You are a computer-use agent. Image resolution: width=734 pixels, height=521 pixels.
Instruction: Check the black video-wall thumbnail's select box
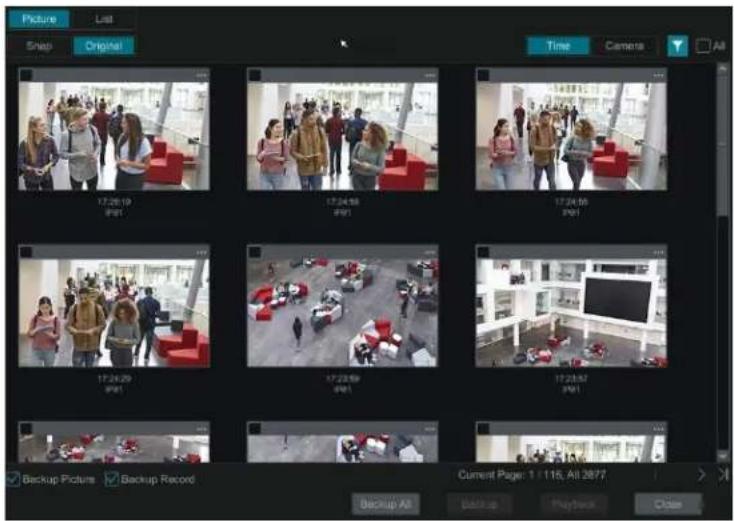point(483,252)
